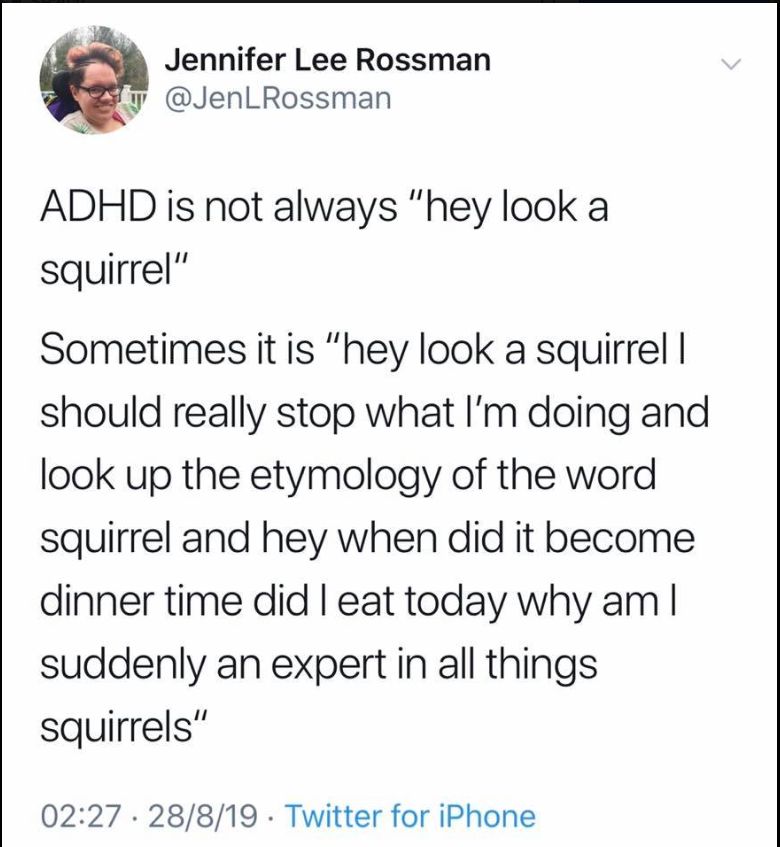Click the down-arrow in the top right corner
The image size is (780, 847).
pyautogui.click(x=731, y=62)
